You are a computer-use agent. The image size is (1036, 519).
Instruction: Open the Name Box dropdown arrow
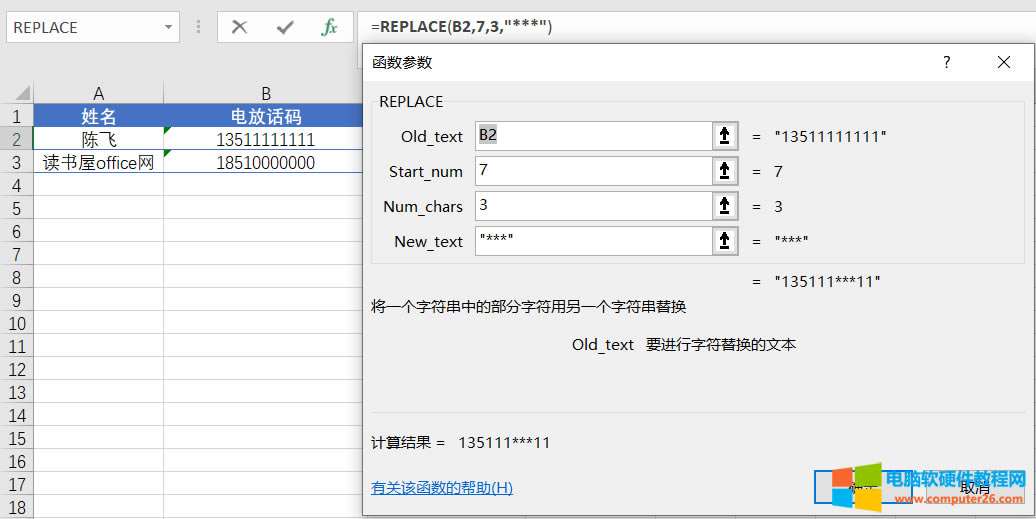point(168,28)
